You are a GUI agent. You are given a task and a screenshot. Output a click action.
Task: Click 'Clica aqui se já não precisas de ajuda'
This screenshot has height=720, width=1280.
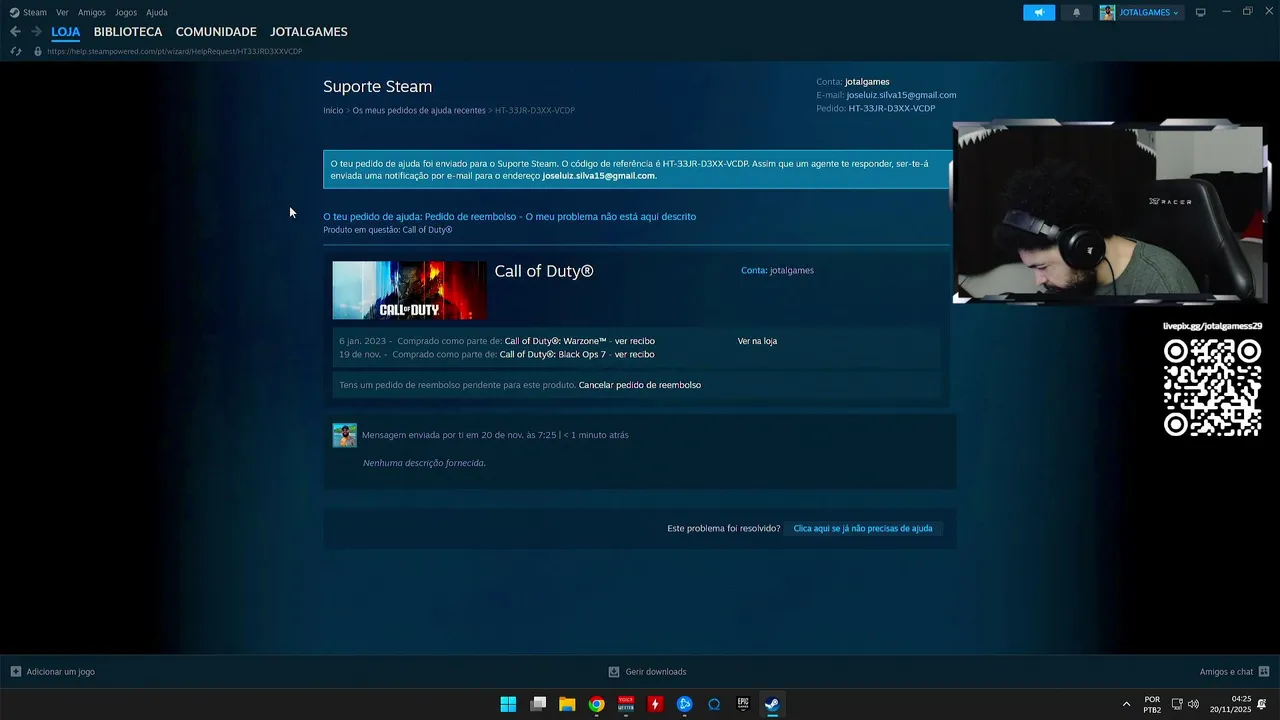click(863, 528)
